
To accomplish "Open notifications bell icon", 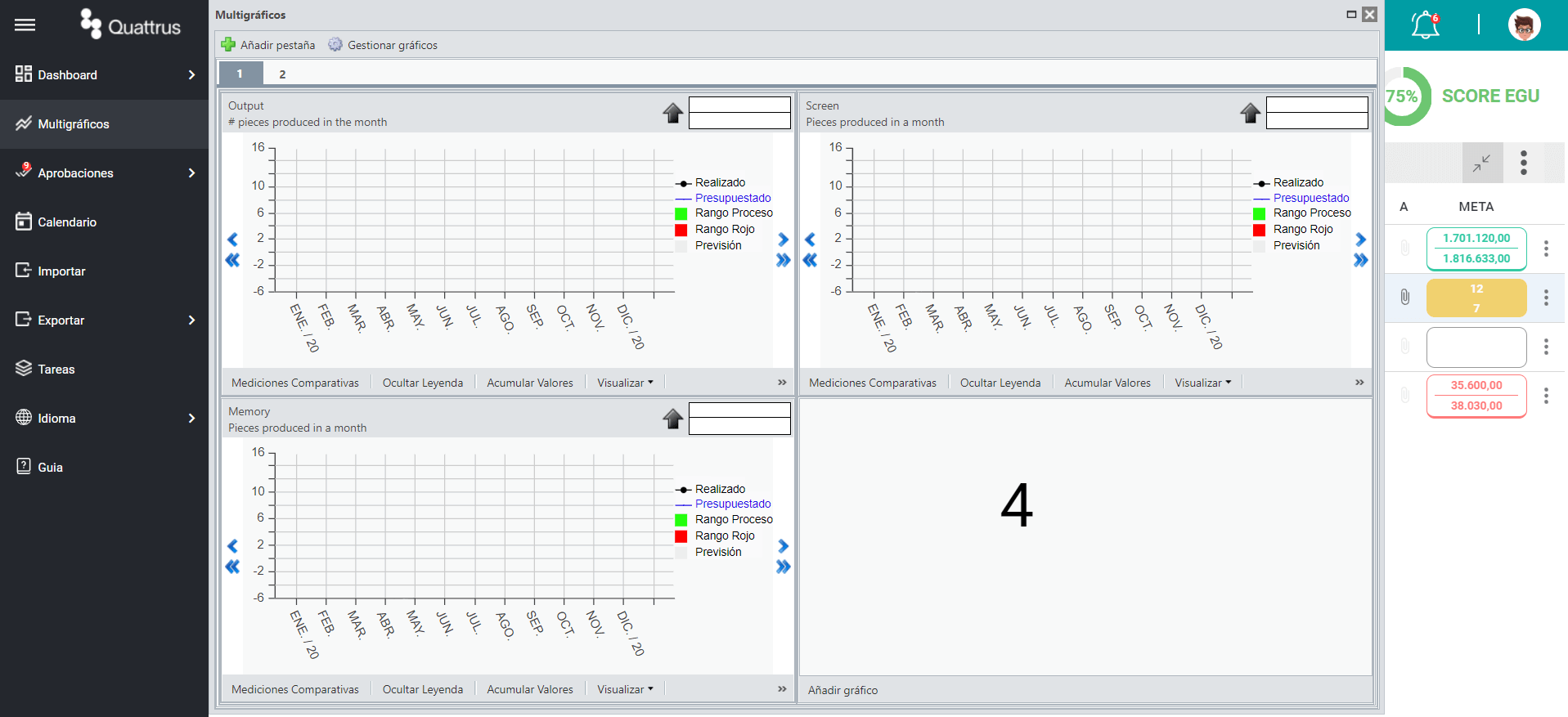I will click(x=1426, y=25).
